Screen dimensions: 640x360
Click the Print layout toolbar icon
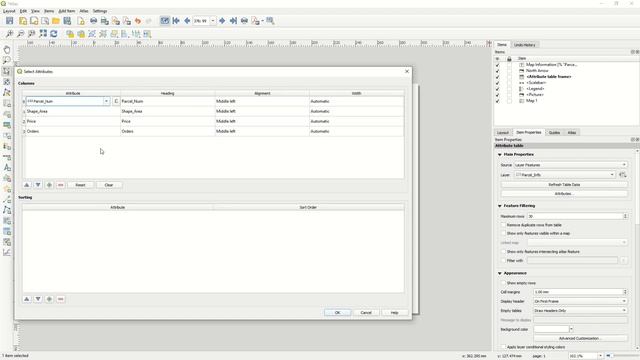(93, 21)
